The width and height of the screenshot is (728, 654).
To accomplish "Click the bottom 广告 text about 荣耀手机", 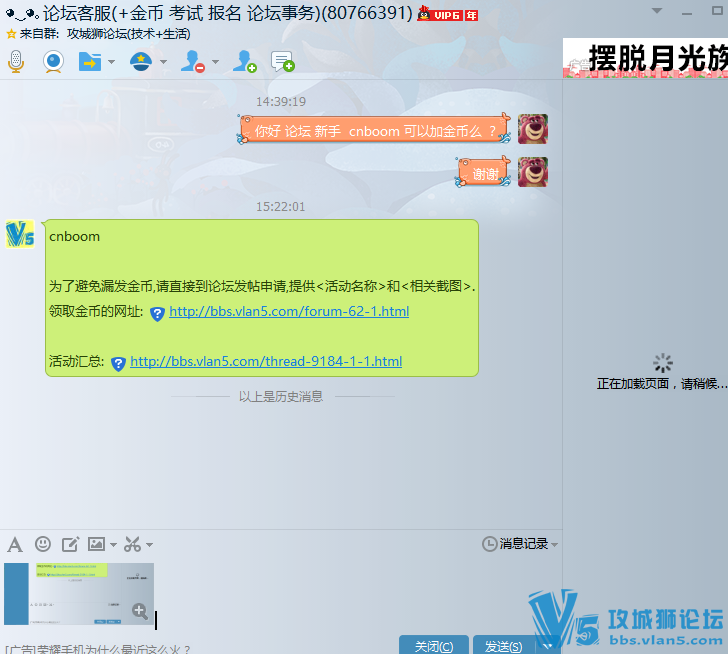I will coord(98,648).
